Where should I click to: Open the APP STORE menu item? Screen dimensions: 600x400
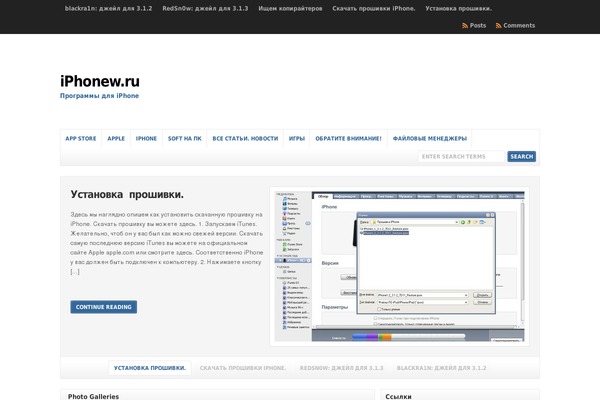coord(81,139)
